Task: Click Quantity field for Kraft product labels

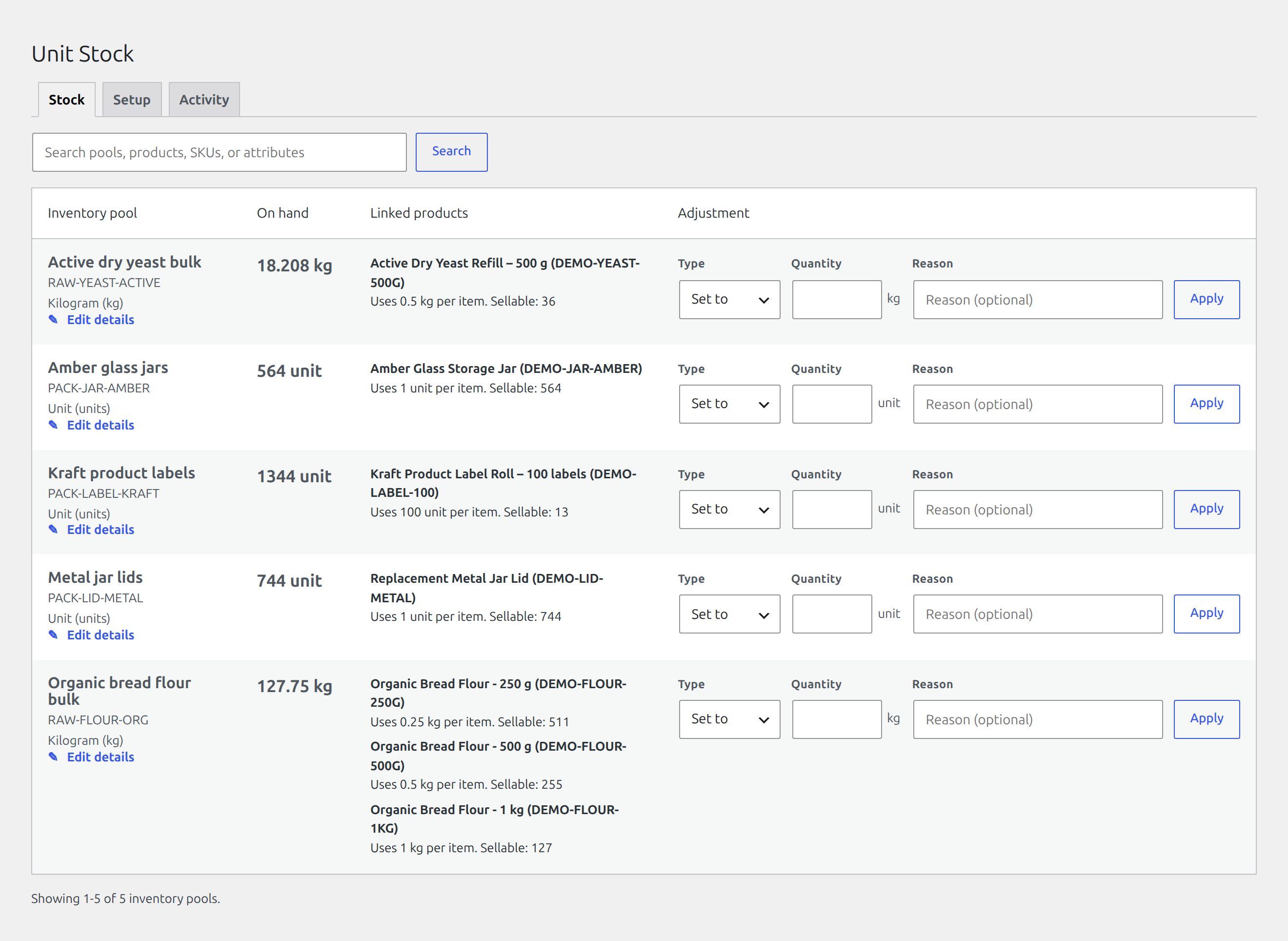Action: click(832, 509)
